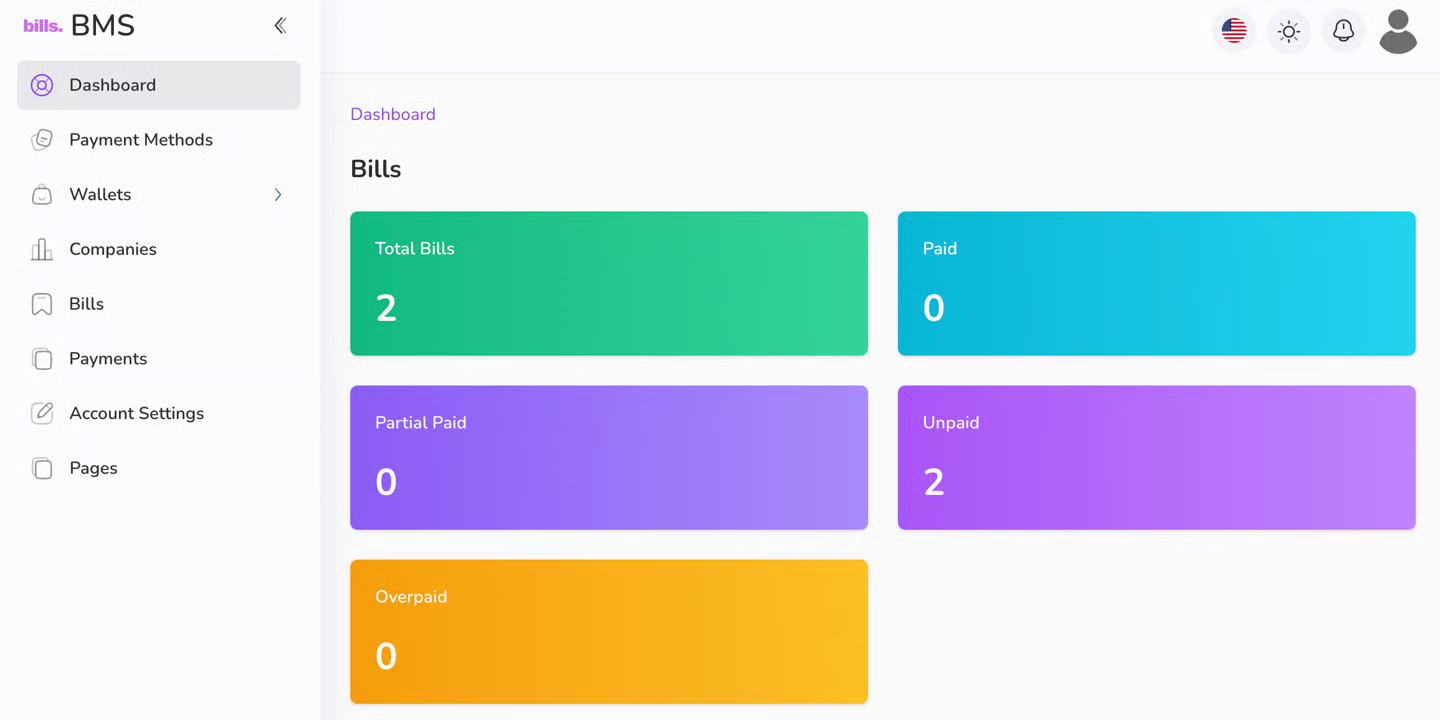Open notifications bell icon
Image resolution: width=1440 pixels, height=720 pixels.
click(x=1343, y=31)
